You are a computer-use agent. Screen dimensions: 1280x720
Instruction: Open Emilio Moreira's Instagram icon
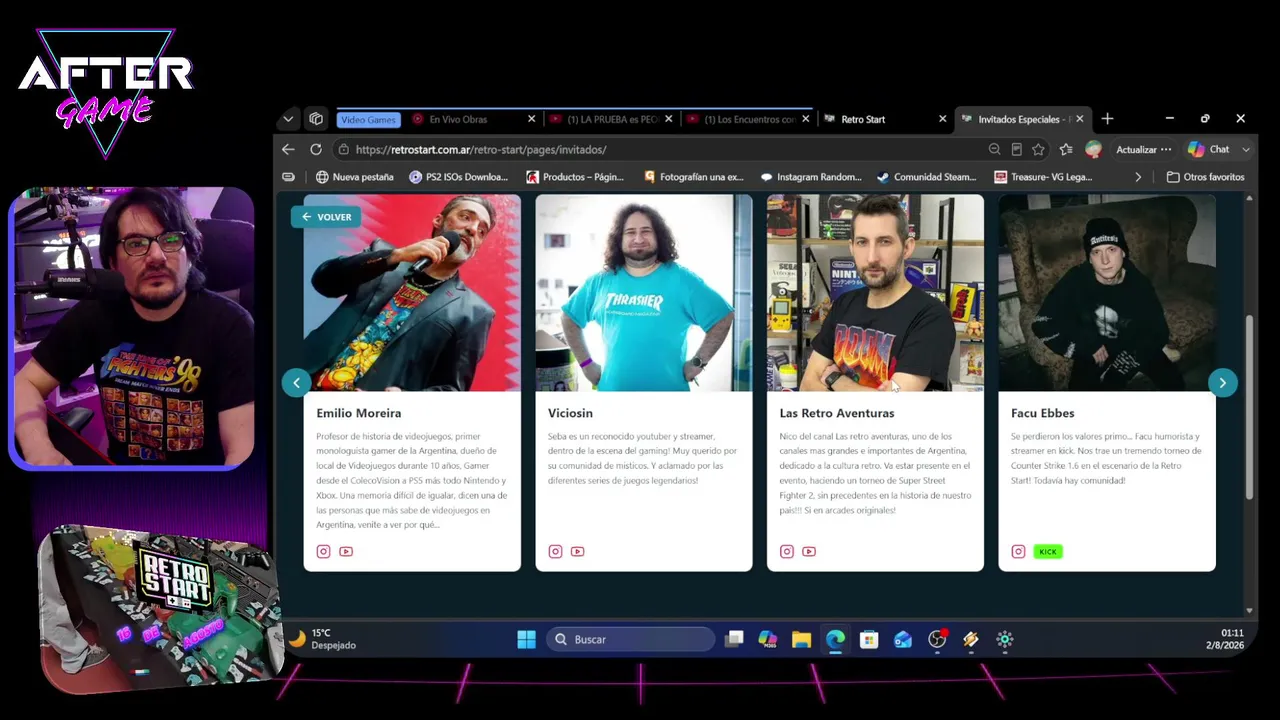pyautogui.click(x=323, y=551)
